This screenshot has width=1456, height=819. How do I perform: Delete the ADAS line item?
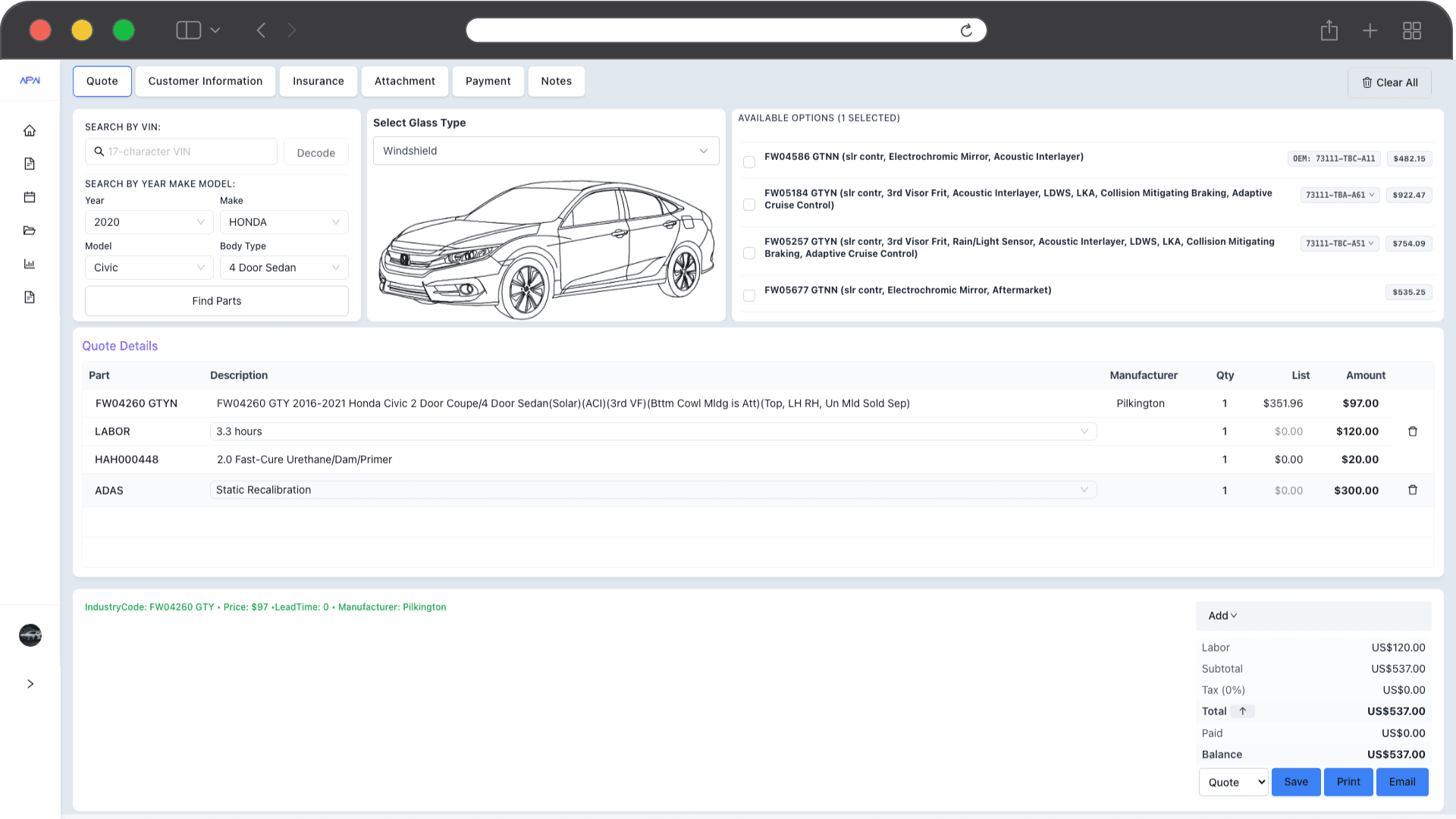(1413, 490)
